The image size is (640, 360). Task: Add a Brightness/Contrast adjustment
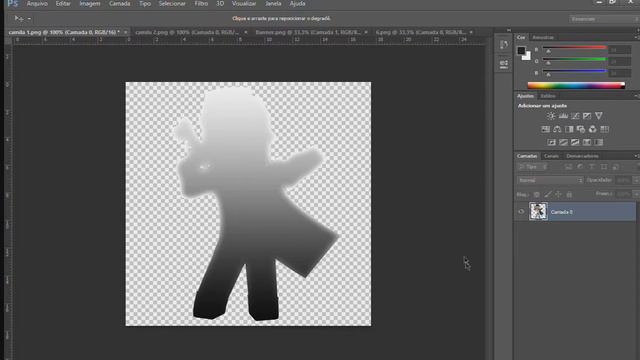point(551,116)
